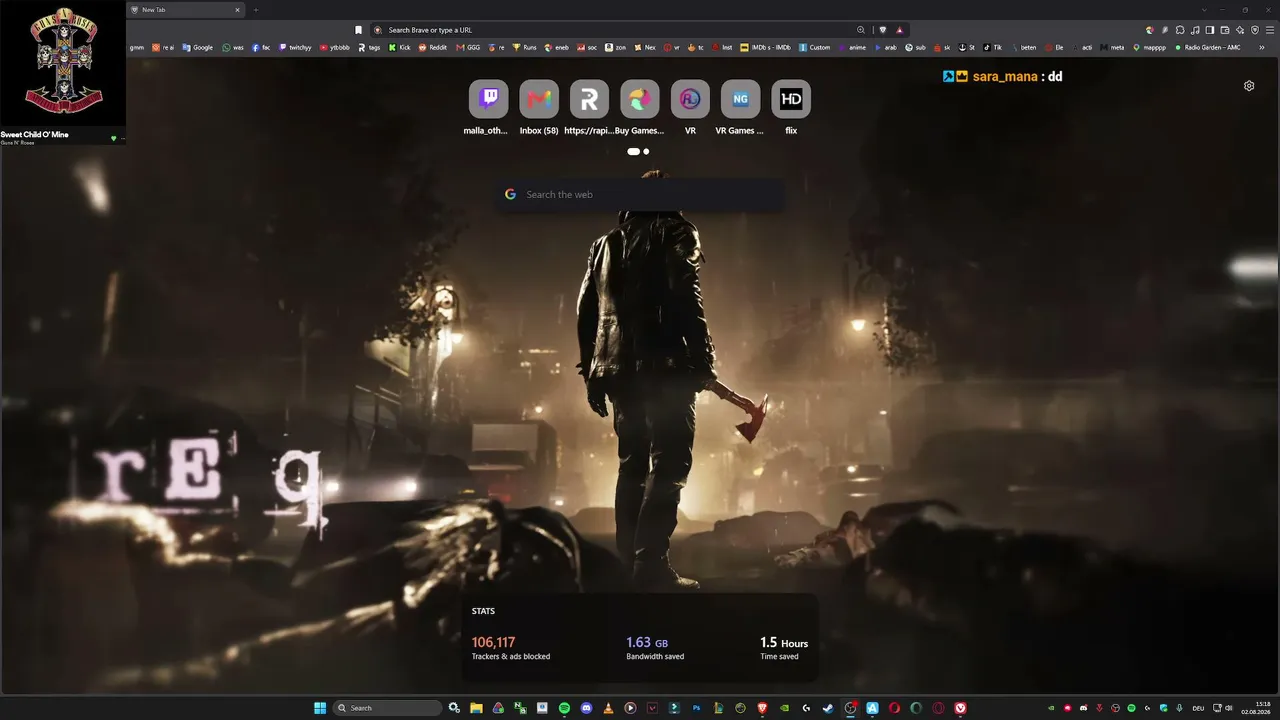Image resolution: width=1280 pixels, height=720 pixels.
Task: Bookmark this page with the bookmark icon
Action: tap(358, 30)
